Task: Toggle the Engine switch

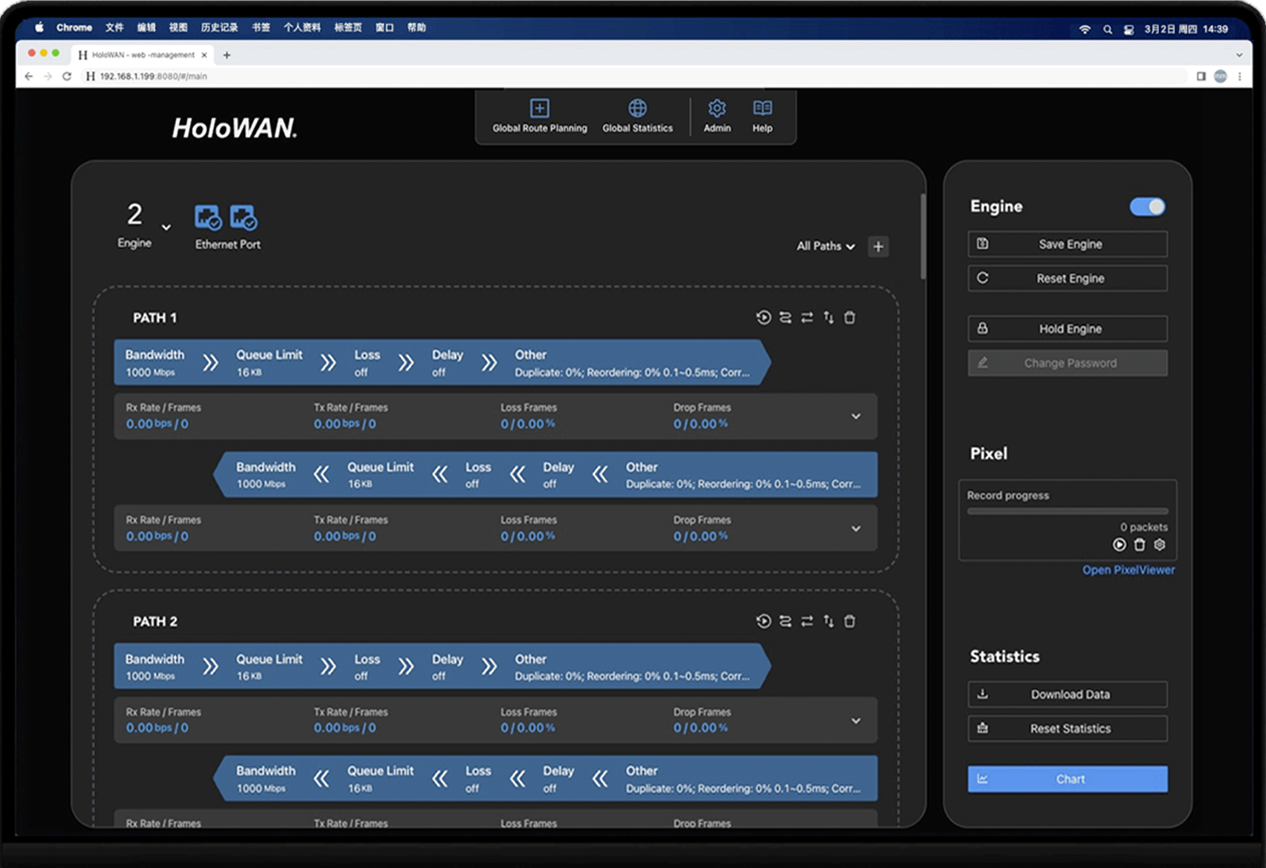Action: (x=1147, y=207)
